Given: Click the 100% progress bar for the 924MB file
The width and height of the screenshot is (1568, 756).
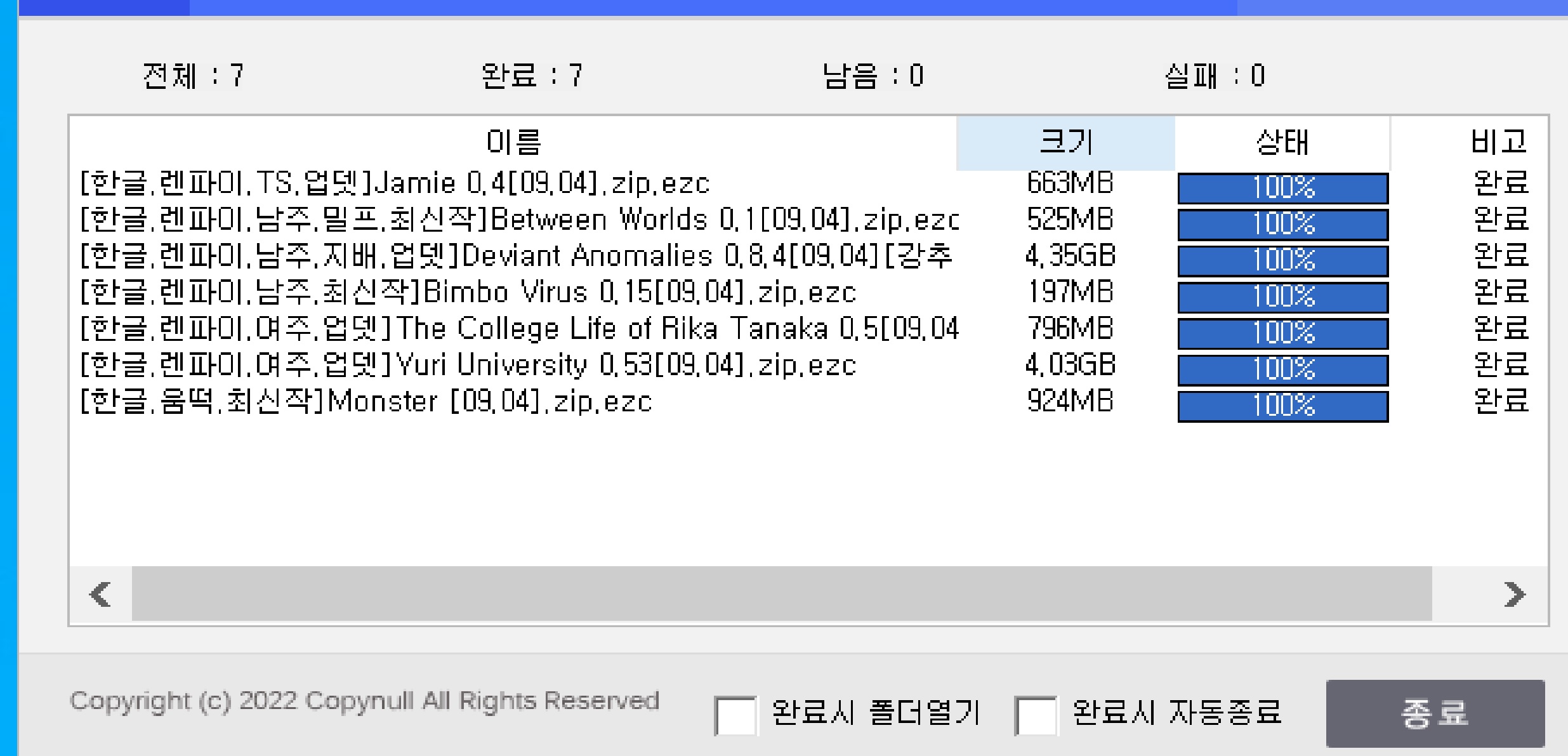Looking at the screenshot, I should pos(1282,406).
